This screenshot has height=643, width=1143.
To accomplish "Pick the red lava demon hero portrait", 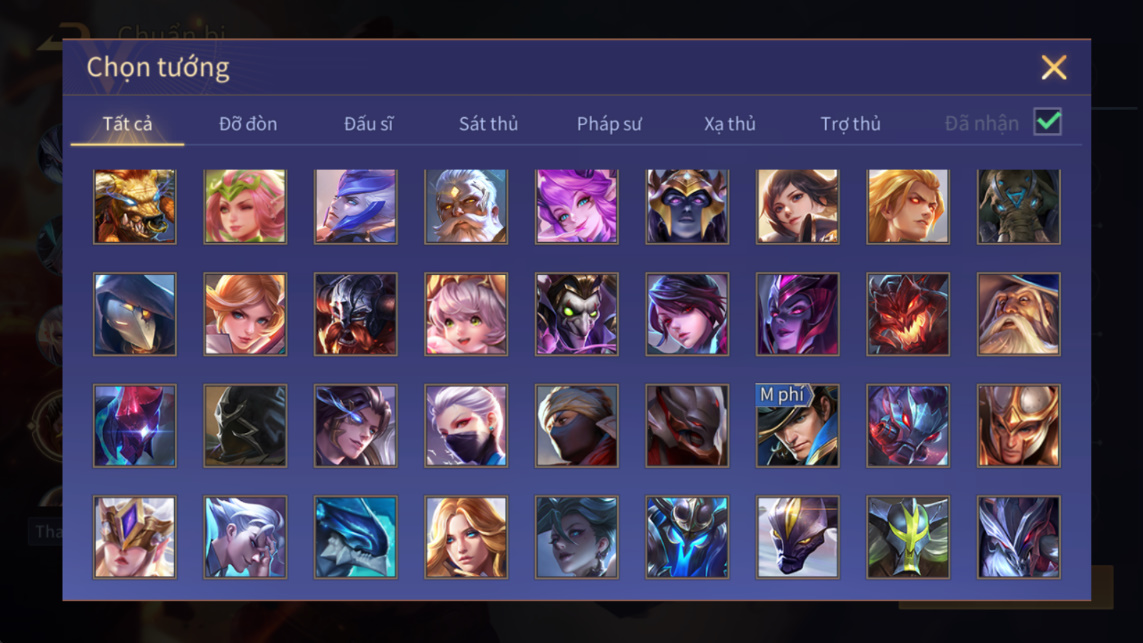I will 908,314.
